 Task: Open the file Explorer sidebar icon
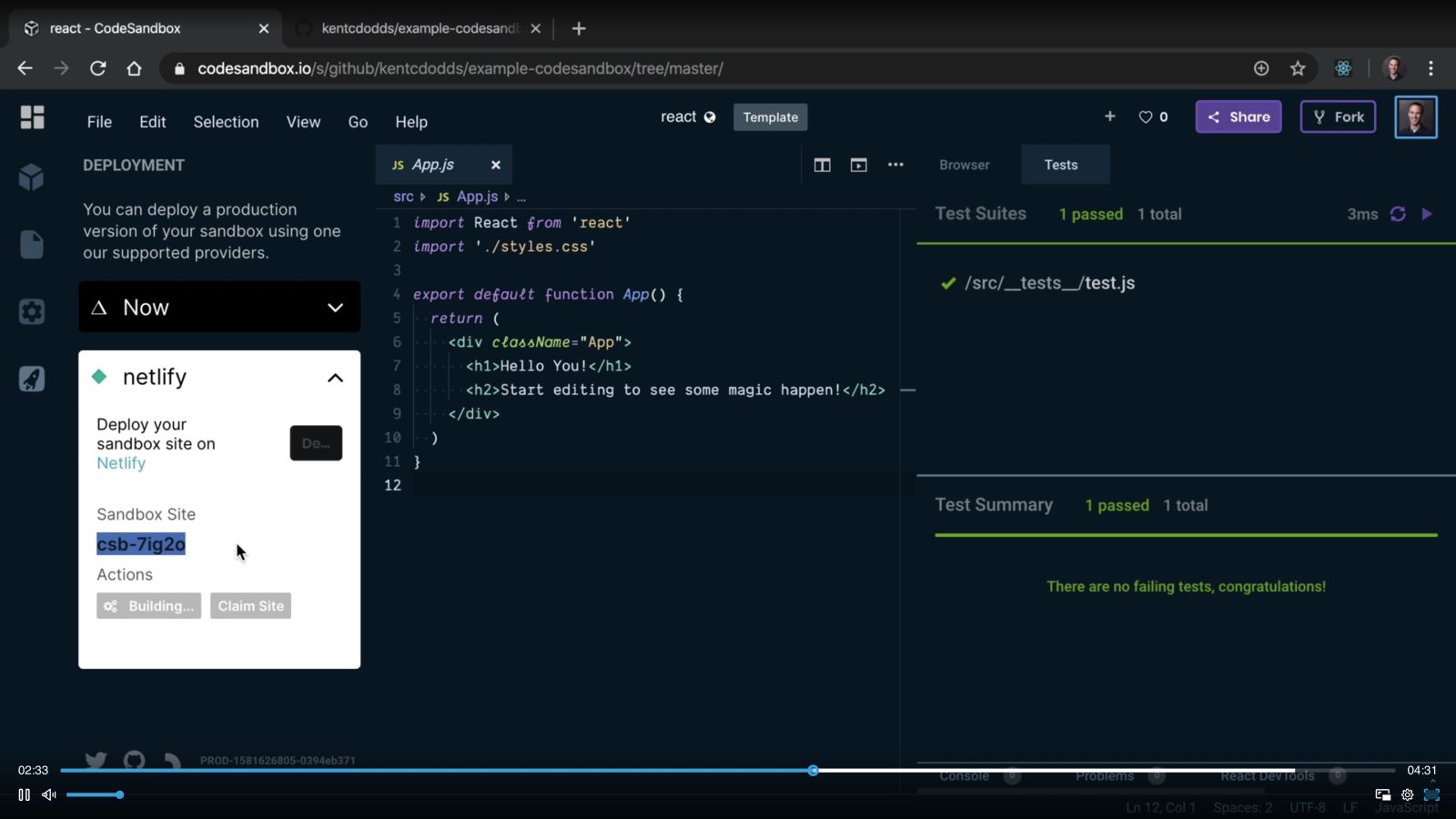click(32, 244)
